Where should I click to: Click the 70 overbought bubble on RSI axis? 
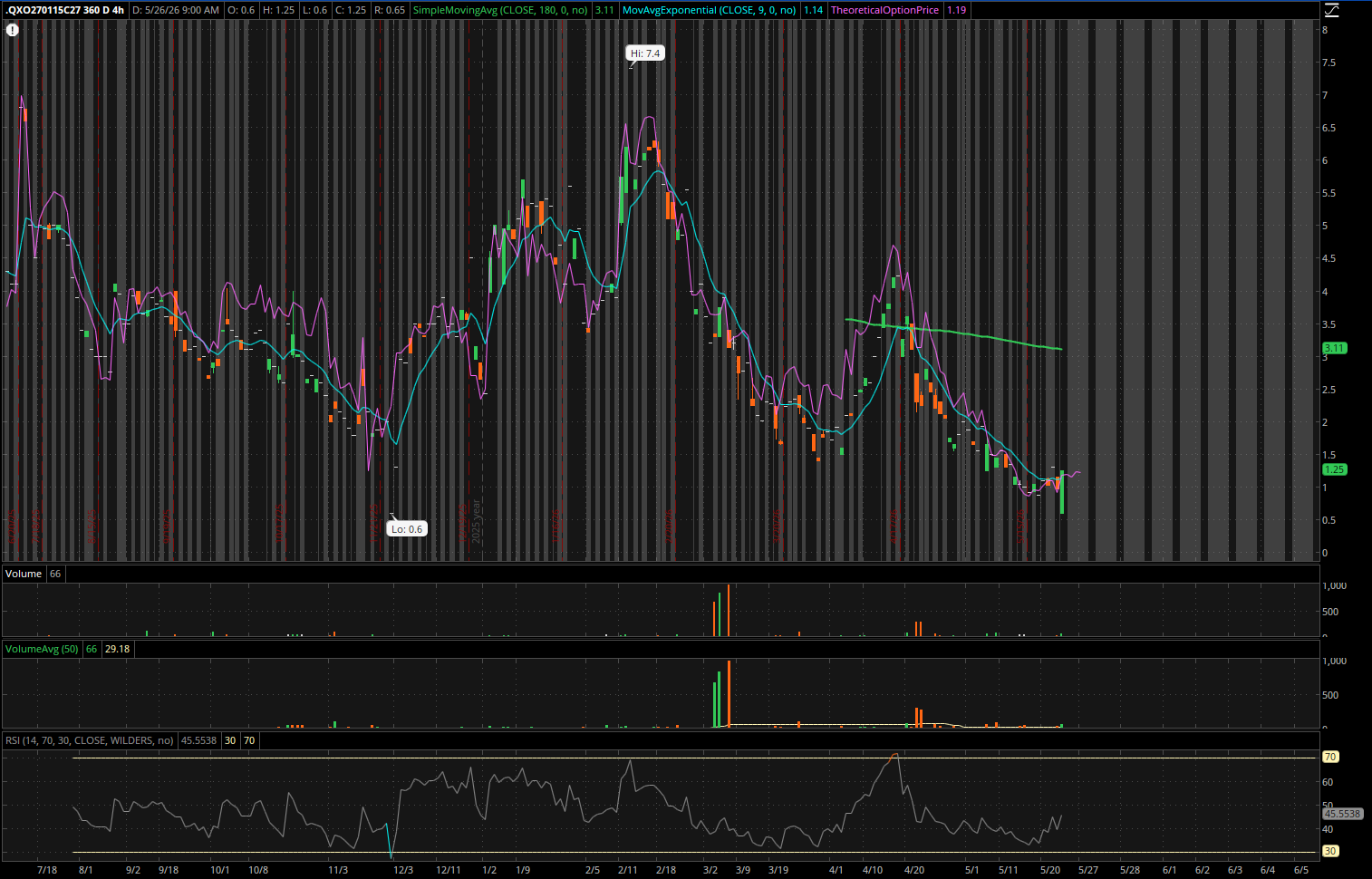point(1330,757)
